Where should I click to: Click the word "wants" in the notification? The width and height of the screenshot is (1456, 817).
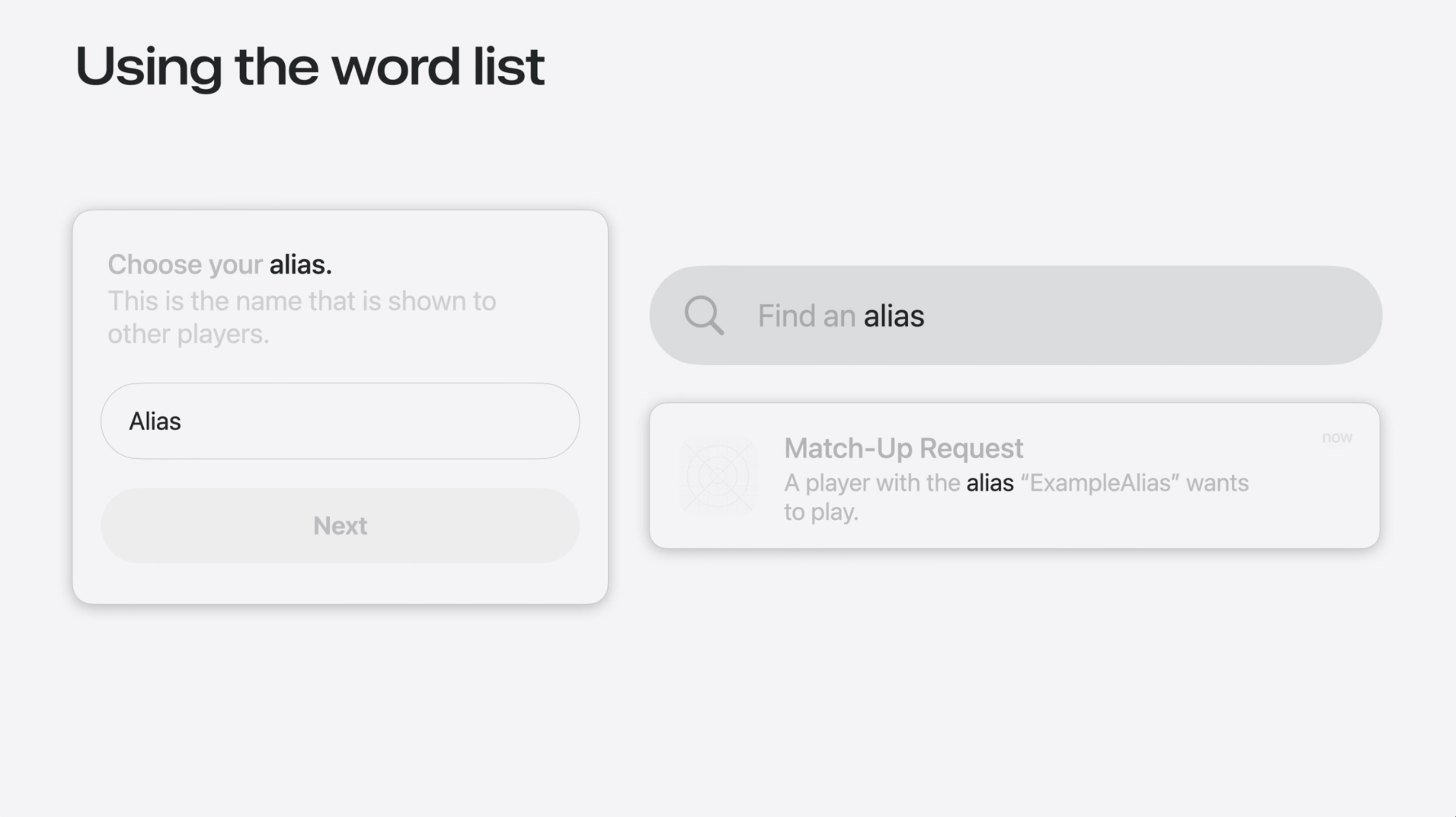click(x=1217, y=483)
